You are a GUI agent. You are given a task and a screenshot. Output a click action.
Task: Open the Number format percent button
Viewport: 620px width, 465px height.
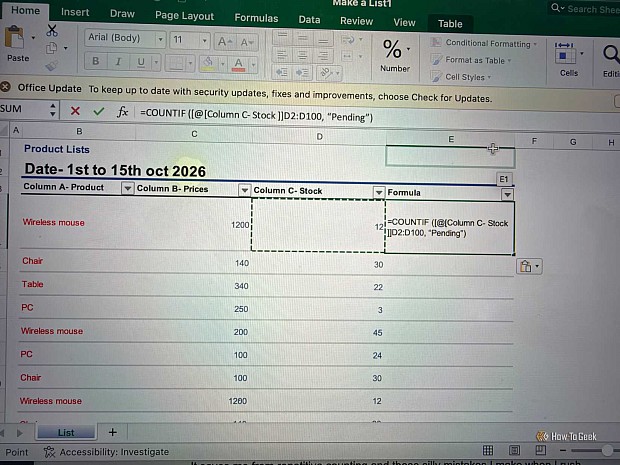[393, 49]
